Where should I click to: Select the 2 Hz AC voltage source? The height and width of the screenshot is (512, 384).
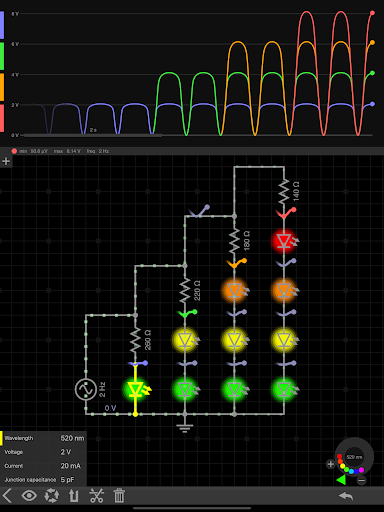pos(86,389)
